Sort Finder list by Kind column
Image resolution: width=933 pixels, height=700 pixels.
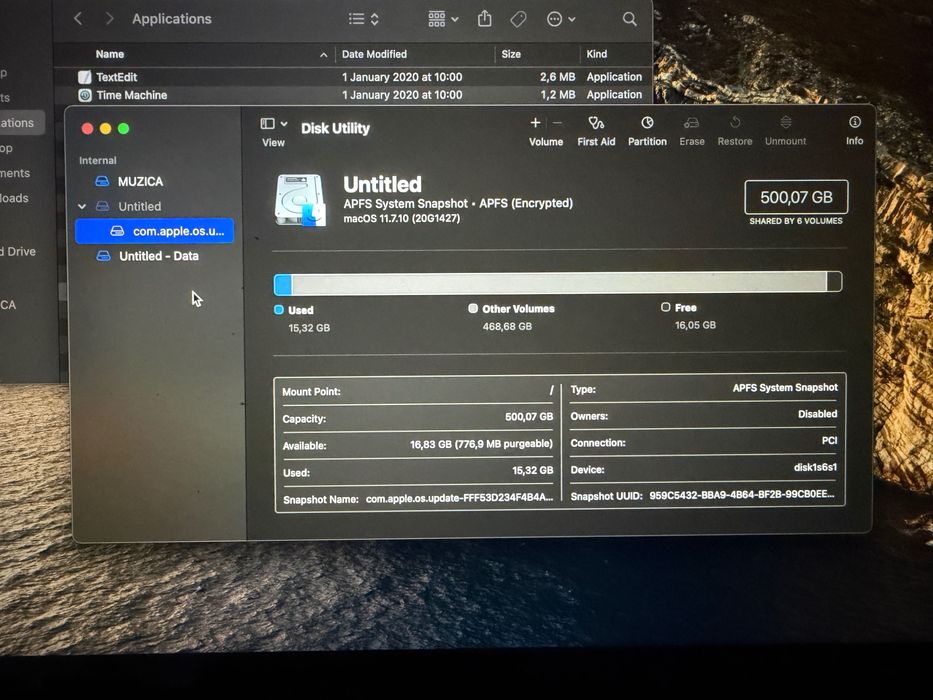click(x=597, y=54)
